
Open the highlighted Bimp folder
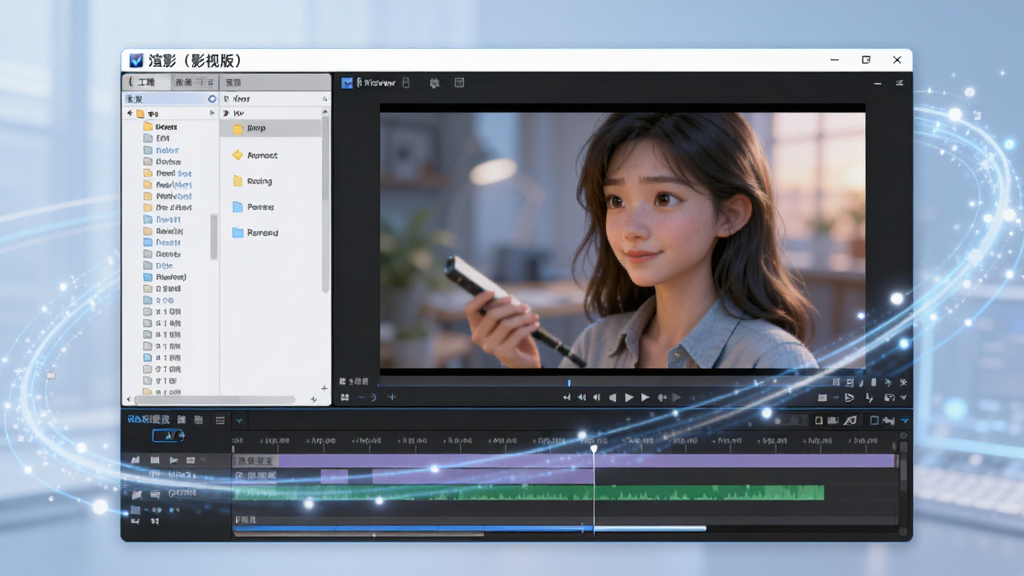(272, 128)
